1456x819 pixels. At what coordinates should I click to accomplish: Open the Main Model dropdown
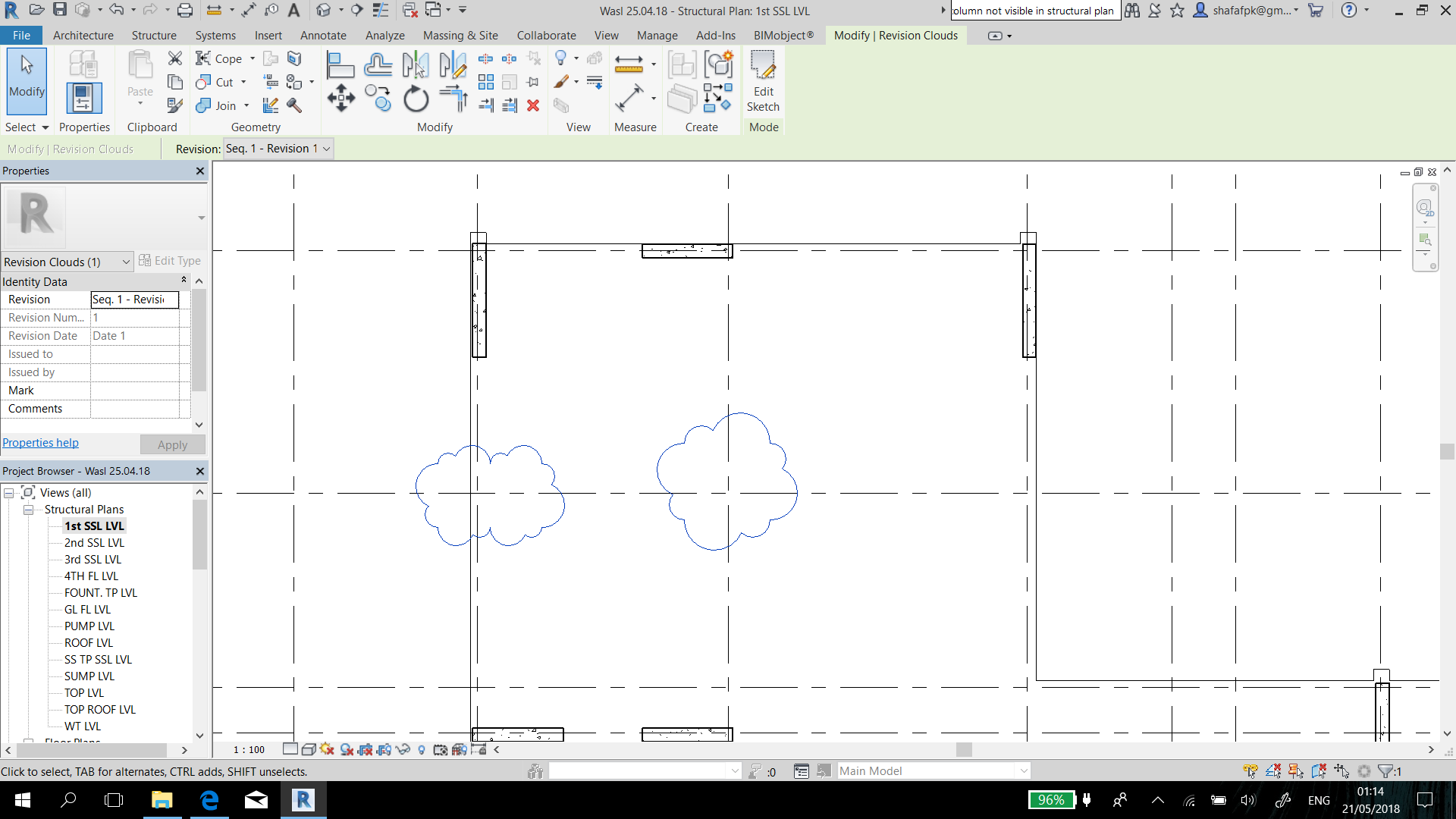1022,770
